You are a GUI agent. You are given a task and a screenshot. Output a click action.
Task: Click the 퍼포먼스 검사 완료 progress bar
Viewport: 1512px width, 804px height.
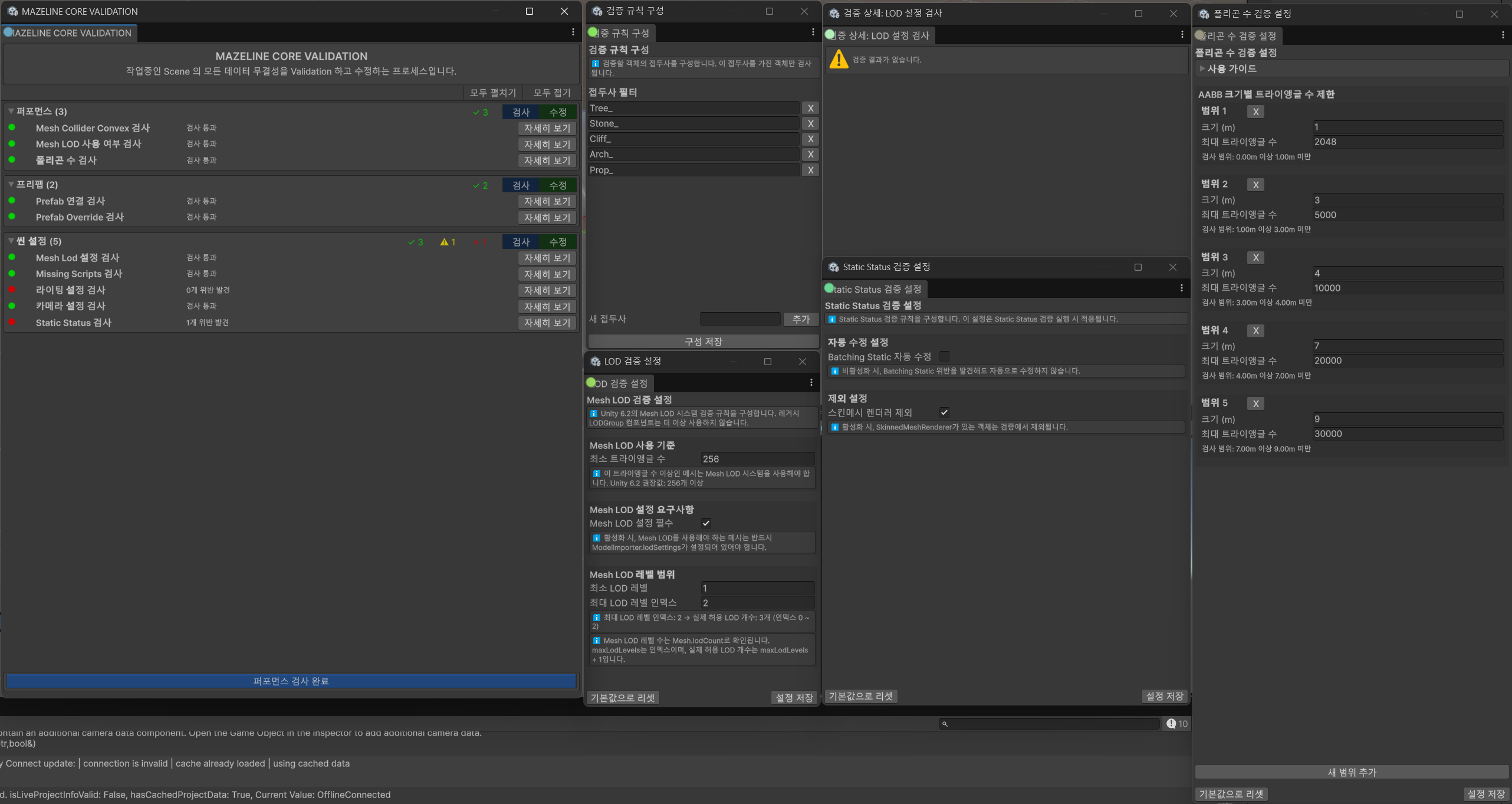pos(291,681)
